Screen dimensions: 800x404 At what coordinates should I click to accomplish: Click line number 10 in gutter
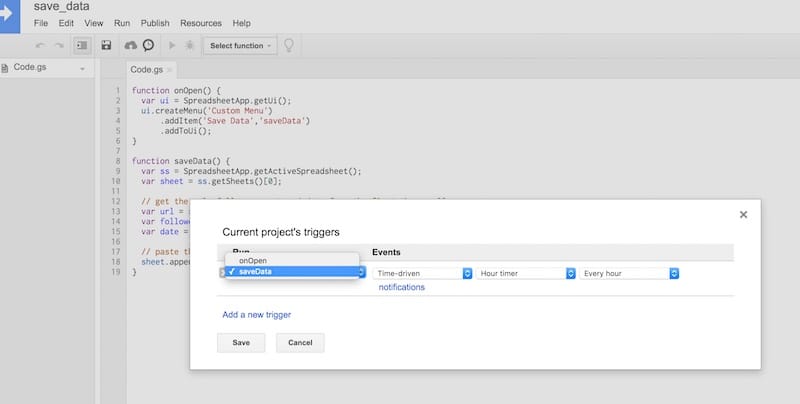point(115,181)
